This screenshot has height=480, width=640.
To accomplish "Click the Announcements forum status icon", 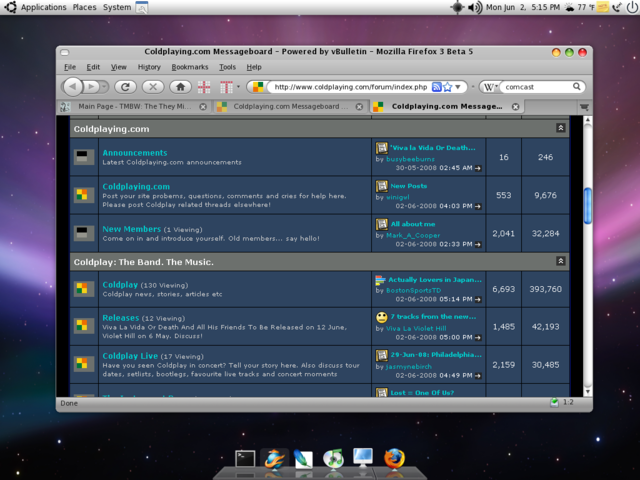I will click(82, 157).
